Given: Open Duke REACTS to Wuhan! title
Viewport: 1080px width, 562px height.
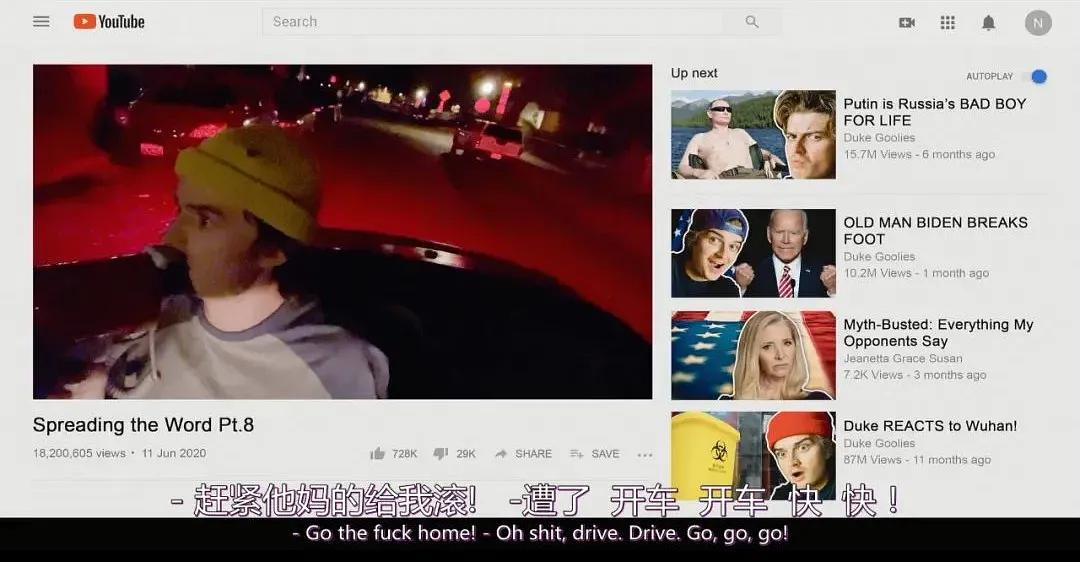Looking at the screenshot, I should (x=929, y=426).
